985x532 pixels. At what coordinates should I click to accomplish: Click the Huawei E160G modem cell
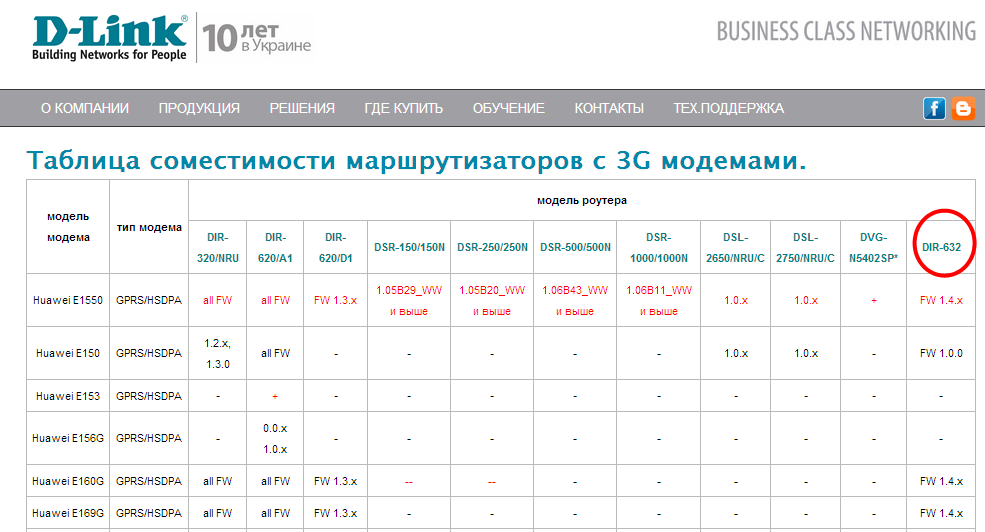[x=68, y=481]
